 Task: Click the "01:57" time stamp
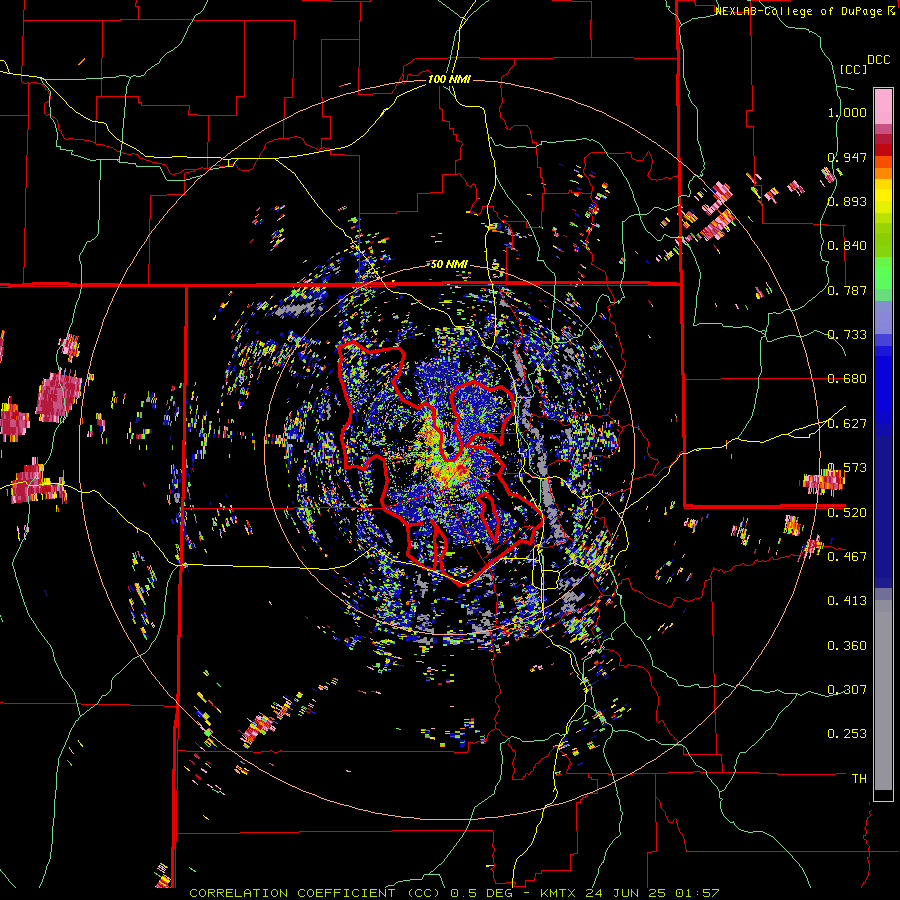tap(697, 893)
